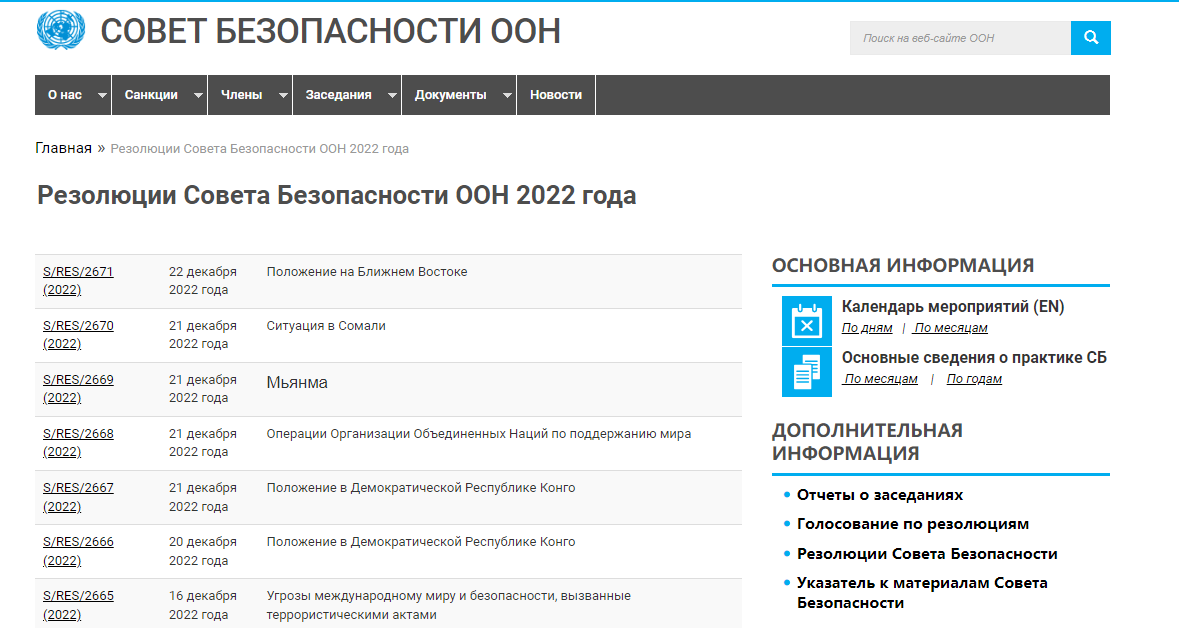Click the terrorism threats topic text

pyautogui.click(x=449, y=605)
